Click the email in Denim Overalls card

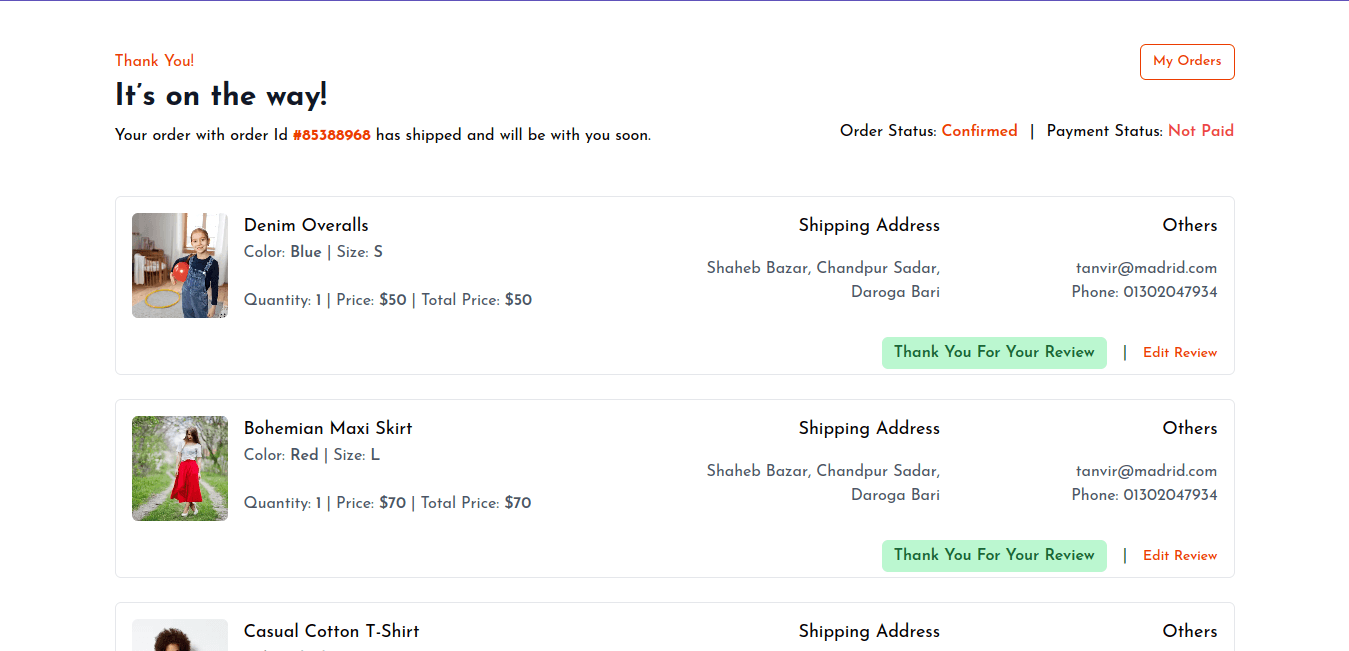[x=1146, y=268]
